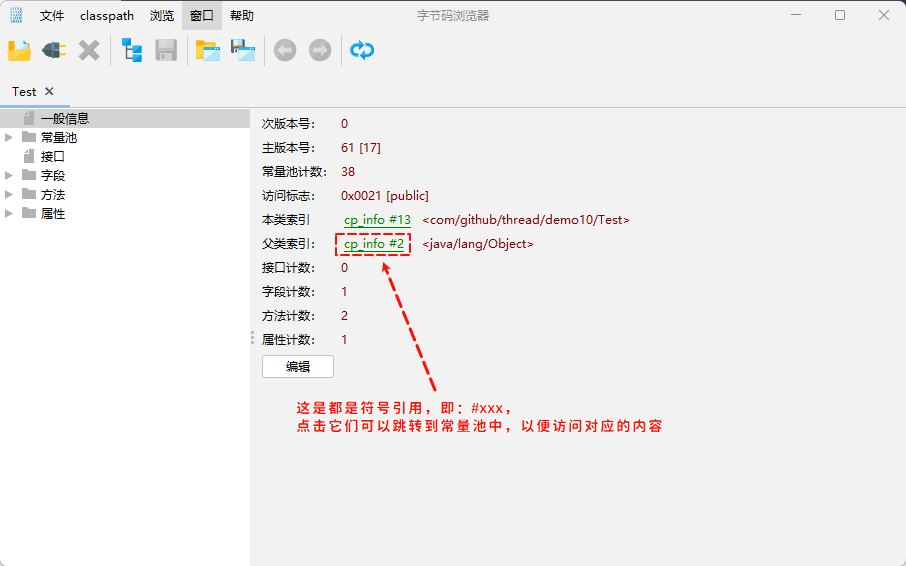Expand the 字段 tree node
Viewport: 906px width, 566px height.
point(10,175)
